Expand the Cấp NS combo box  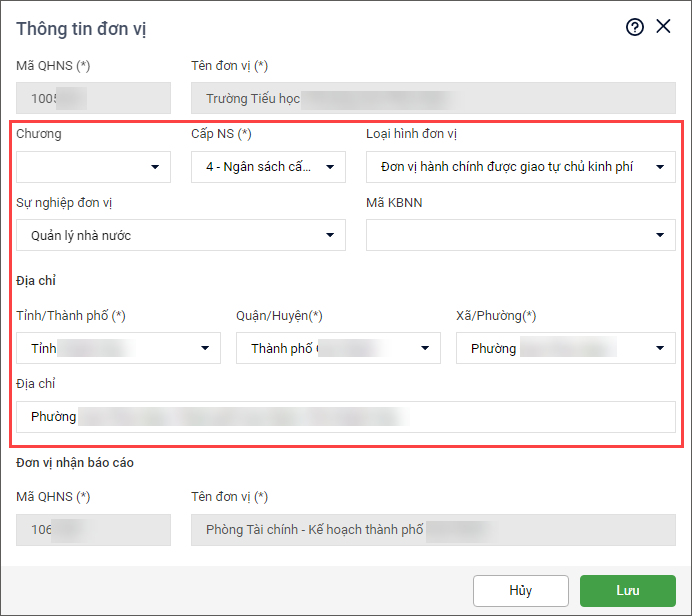(x=268, y=167)
